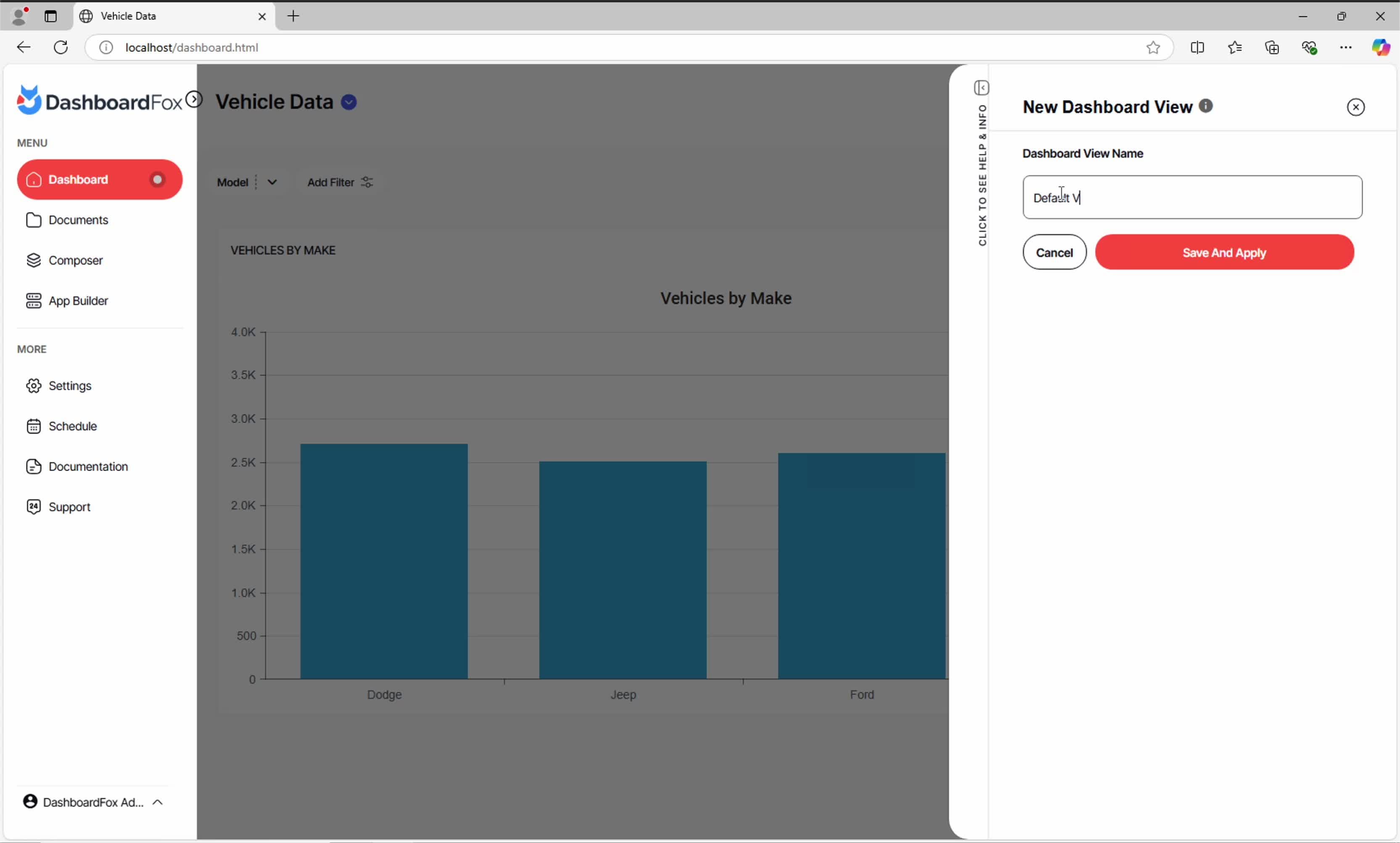Expand the help and info side panel
This screenshot has width=1400, height=843.
click(982, 88)
